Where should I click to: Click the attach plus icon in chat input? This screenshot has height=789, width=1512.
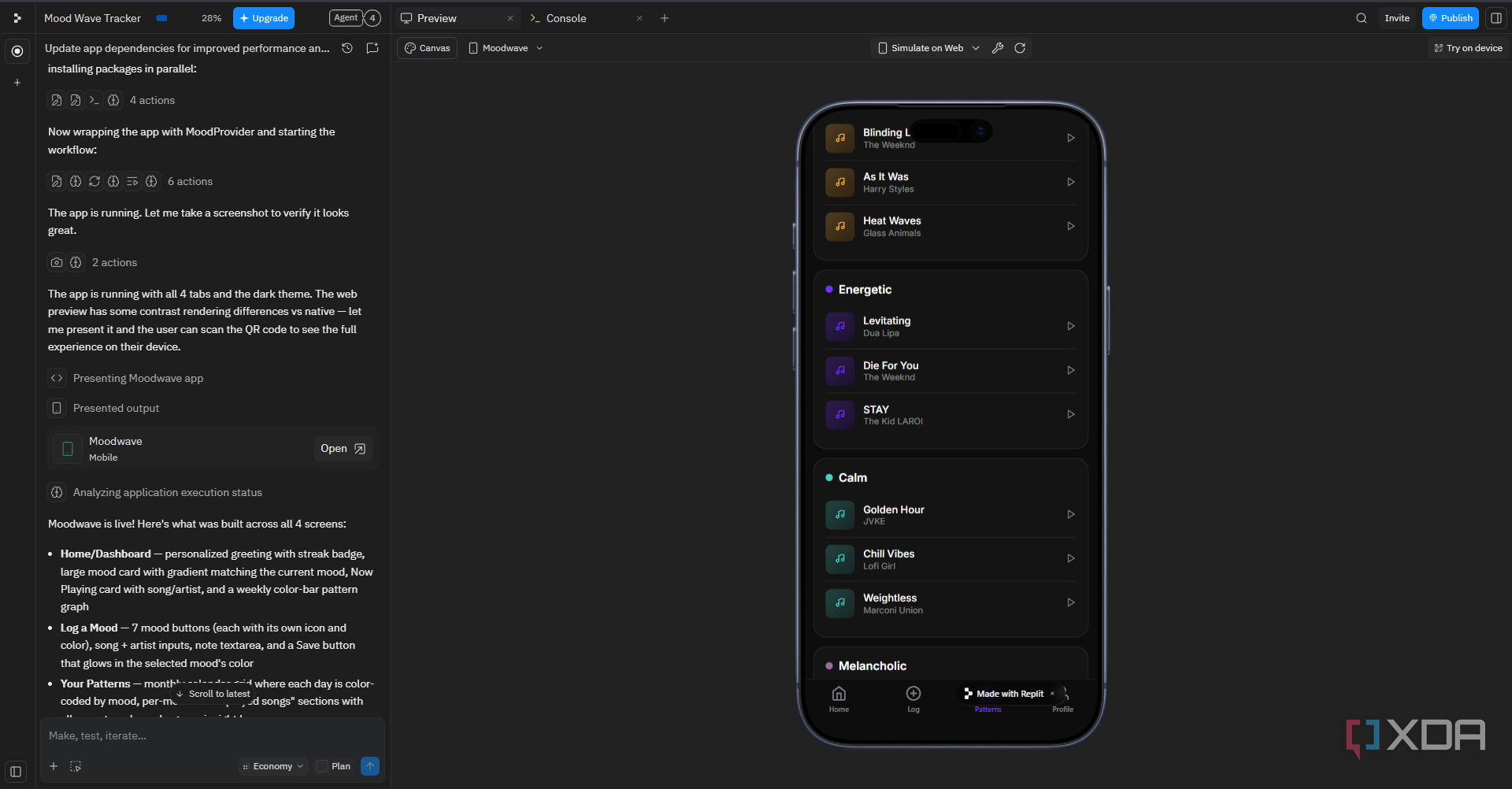pos(54,766)
